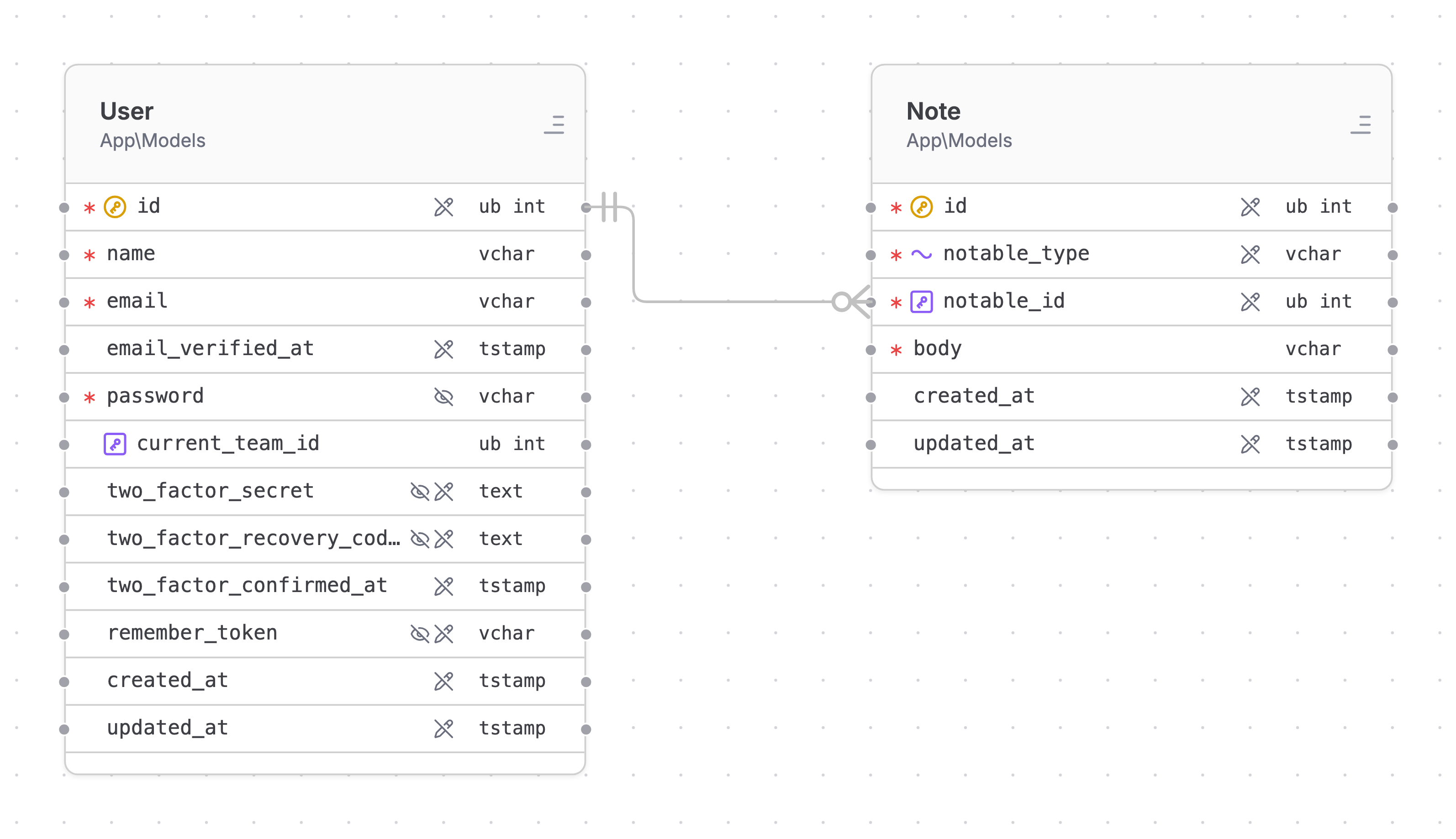Click the hidden eye icon on password row
This screenshot has height=839, width=1456.
(x=443, y=397)
